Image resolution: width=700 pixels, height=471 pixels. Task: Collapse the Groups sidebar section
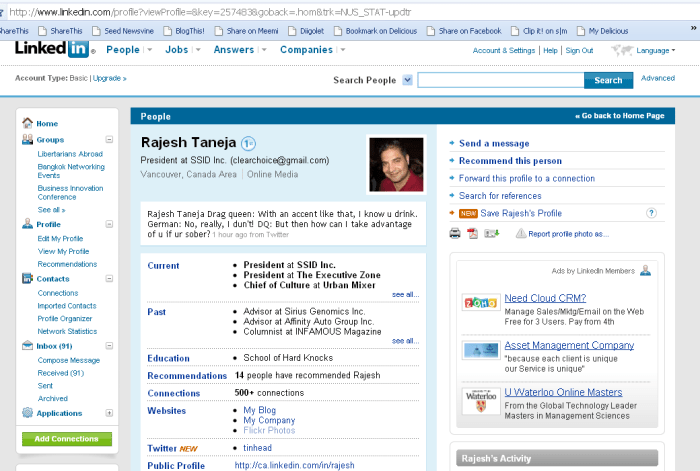click(x=109, y=140)
